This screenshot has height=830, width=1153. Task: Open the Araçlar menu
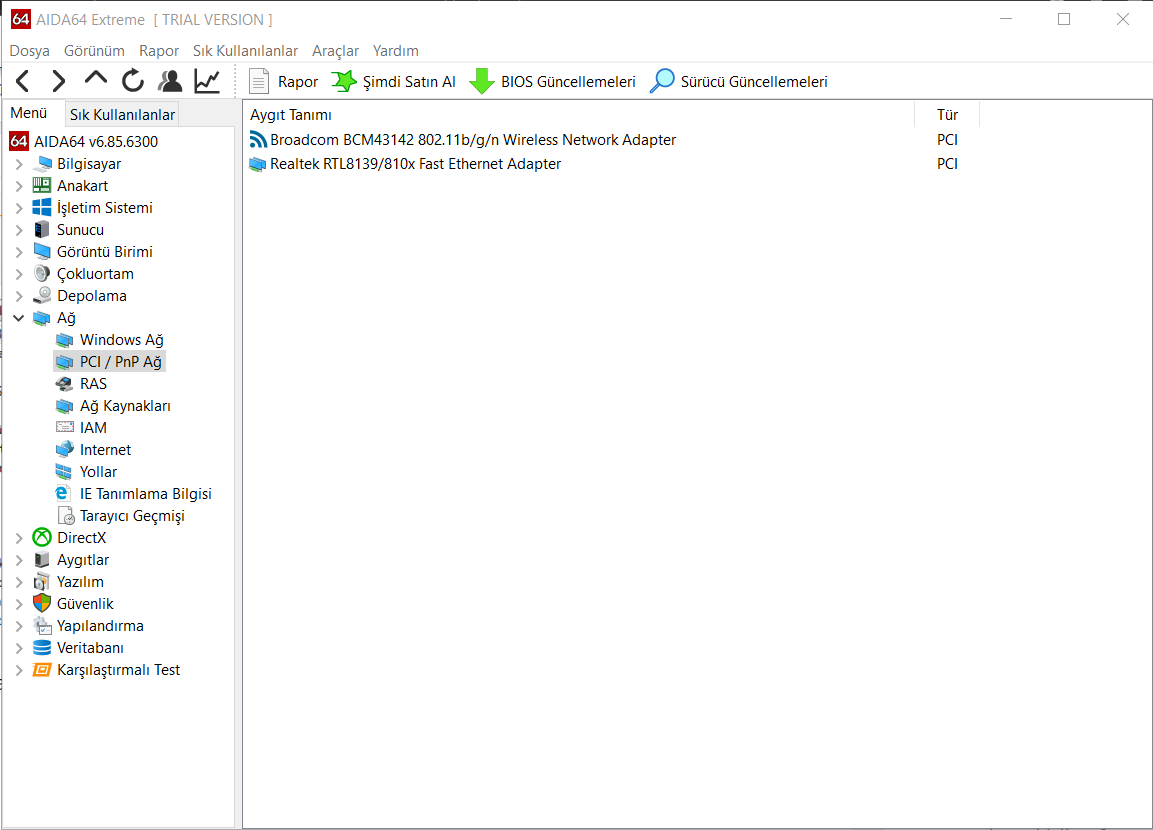tap(335, 51)
